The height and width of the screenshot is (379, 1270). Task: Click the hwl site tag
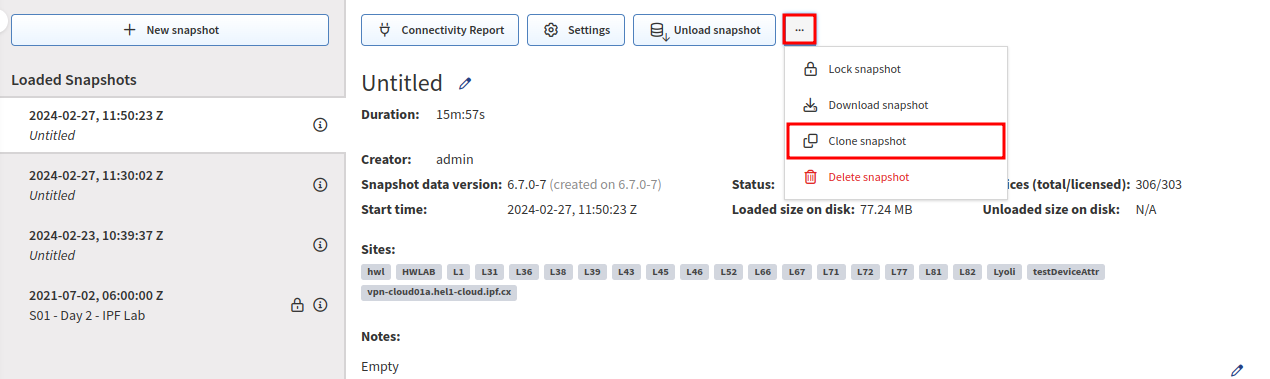[x=376, y=272]
